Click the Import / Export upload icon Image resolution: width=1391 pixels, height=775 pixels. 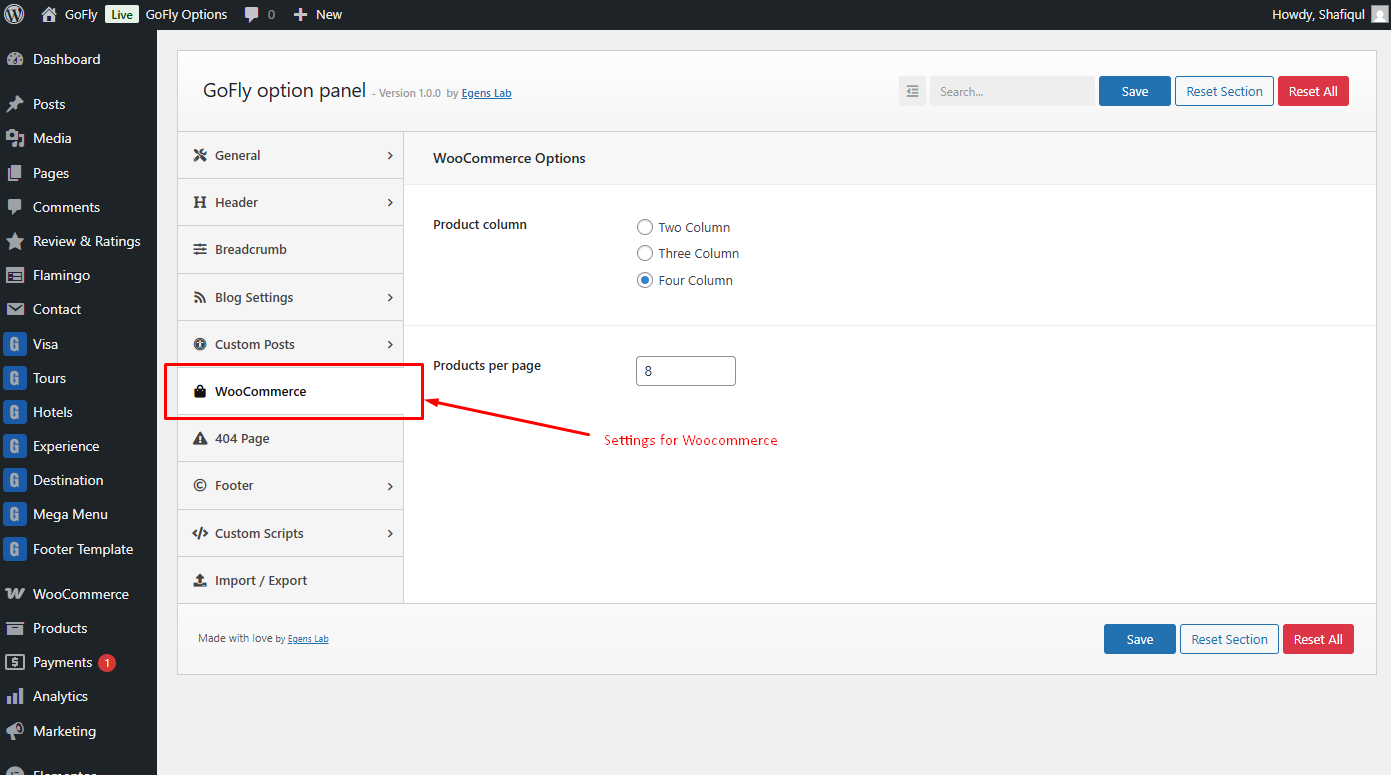tap(200, 580)
